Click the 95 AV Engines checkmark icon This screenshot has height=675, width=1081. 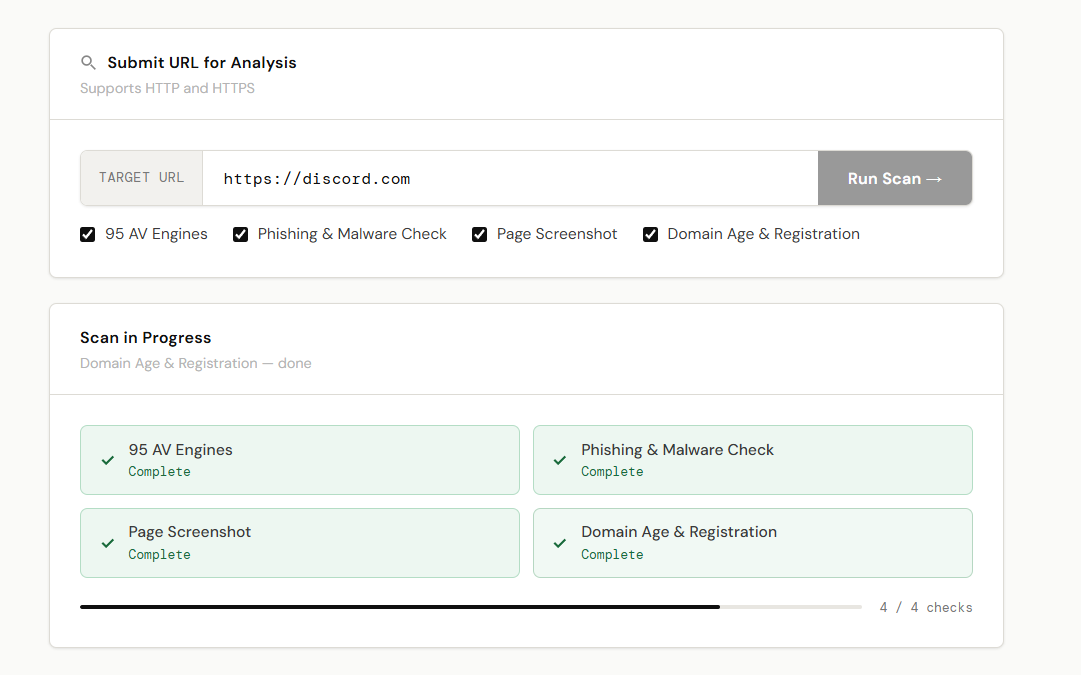tap(108, 460)
